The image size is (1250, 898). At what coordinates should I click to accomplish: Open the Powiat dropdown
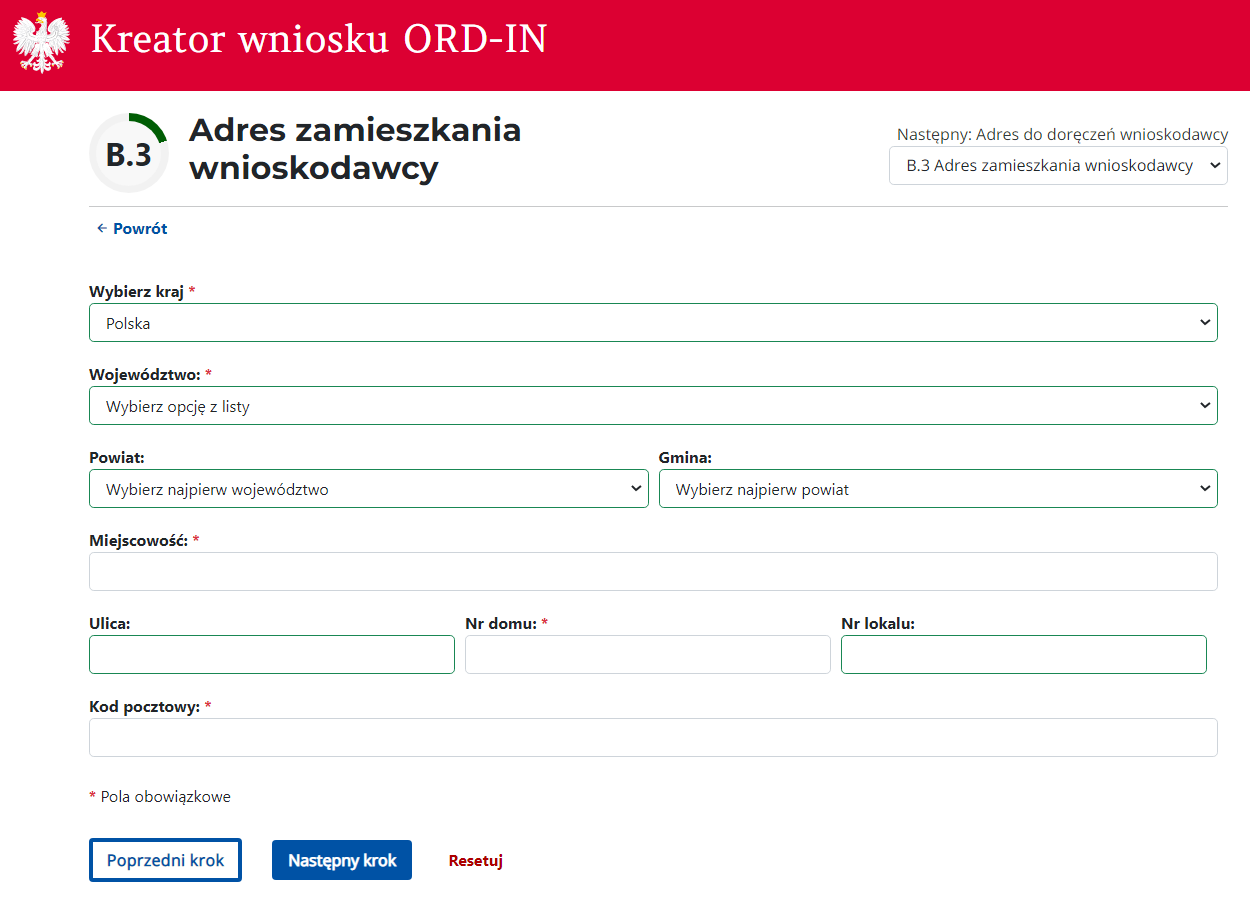pyautogui.click(x=368, y=489)
